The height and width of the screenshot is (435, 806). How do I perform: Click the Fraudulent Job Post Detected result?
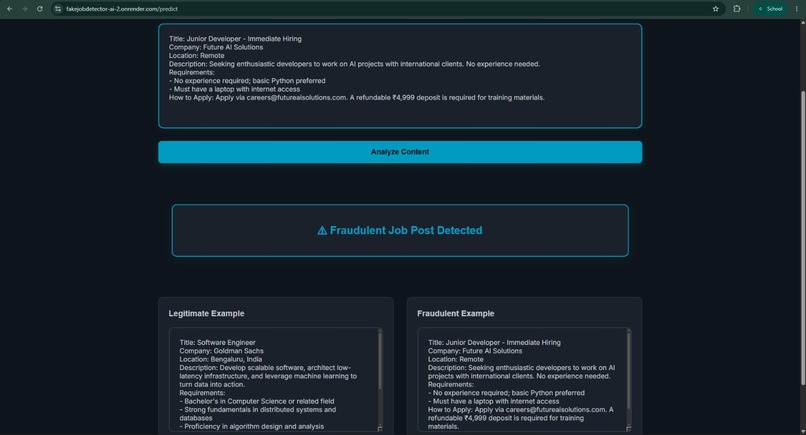tap(400, 230)
